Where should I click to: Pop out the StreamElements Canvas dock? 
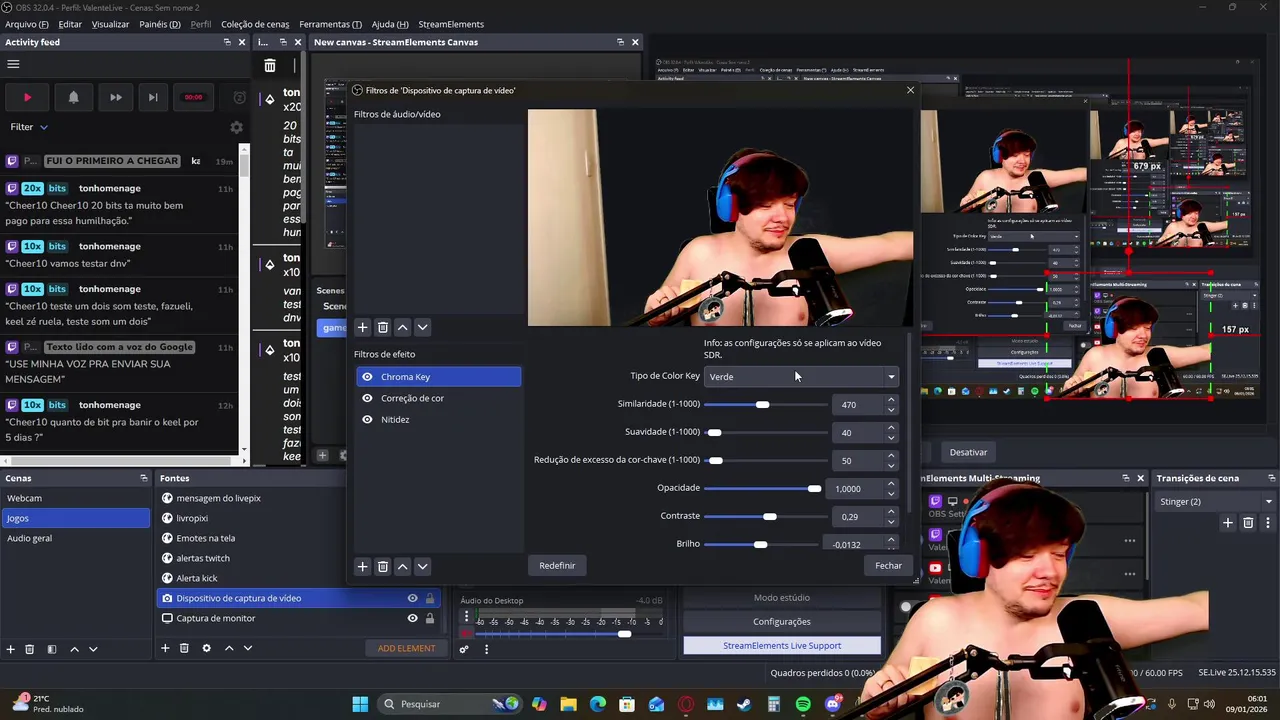620,42
